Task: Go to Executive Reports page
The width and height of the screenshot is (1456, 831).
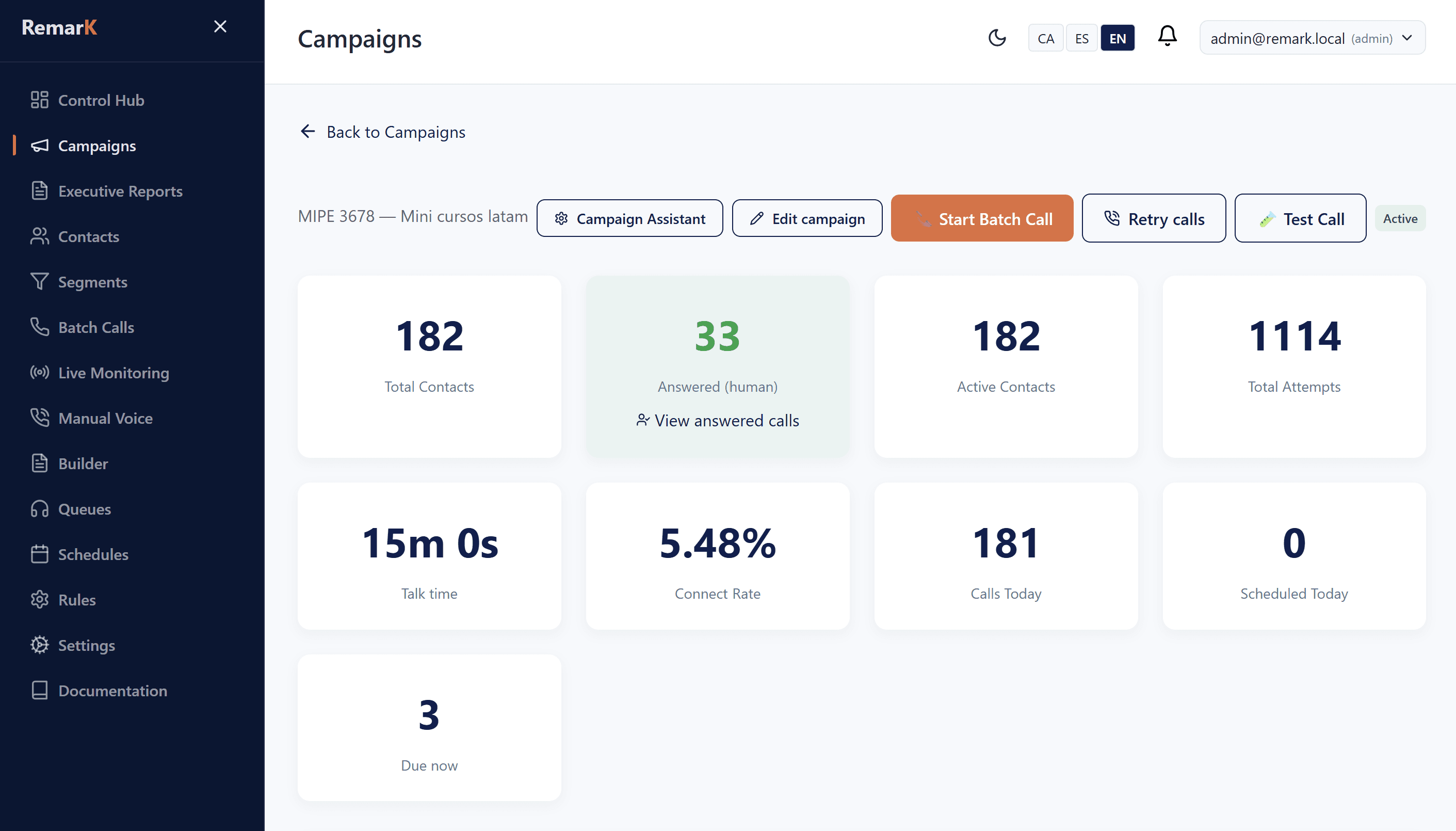Action: (x=120, y=190)
